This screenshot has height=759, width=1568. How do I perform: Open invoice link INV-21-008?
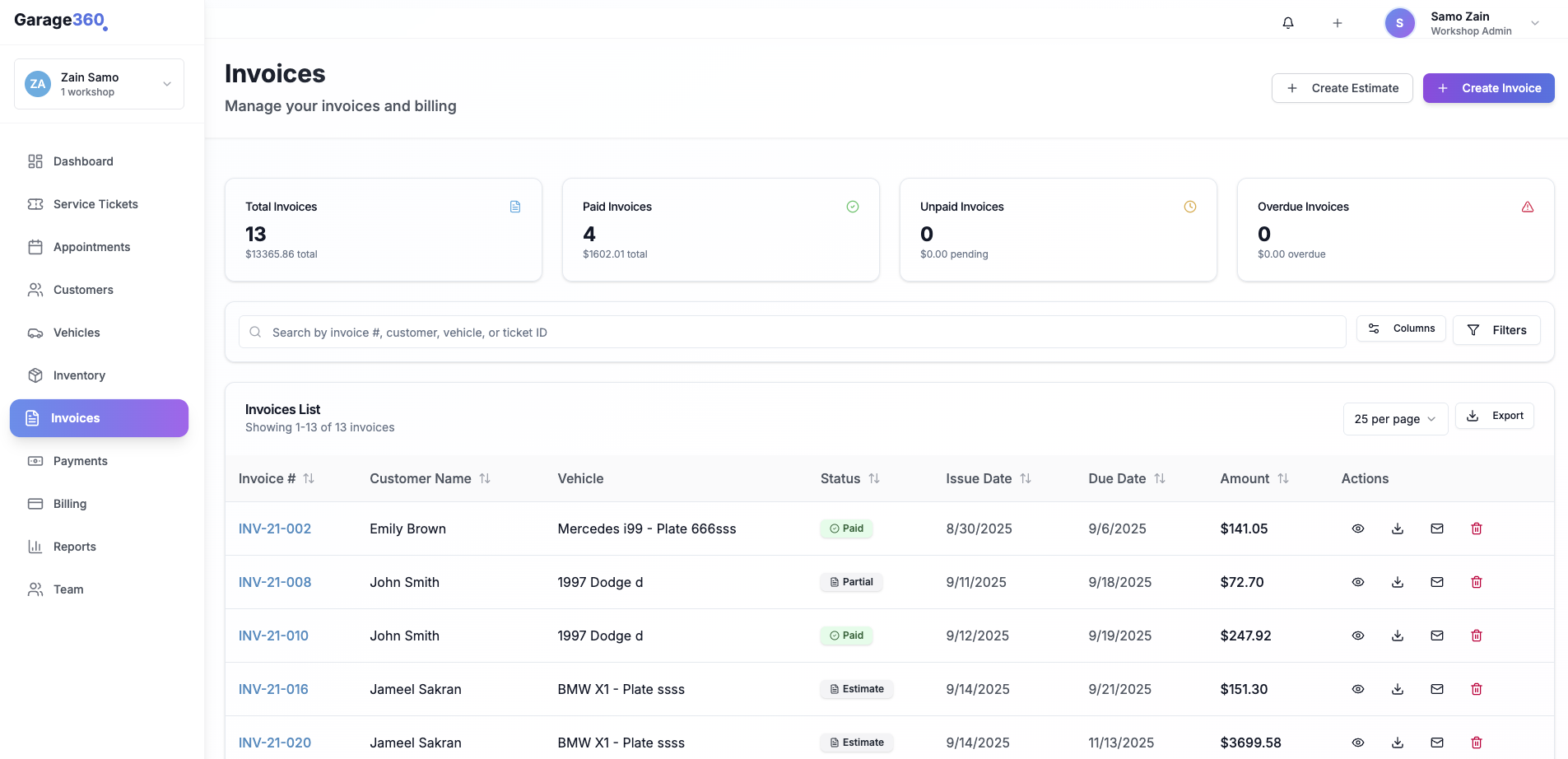pyautogui.click(x=275, y=582)
